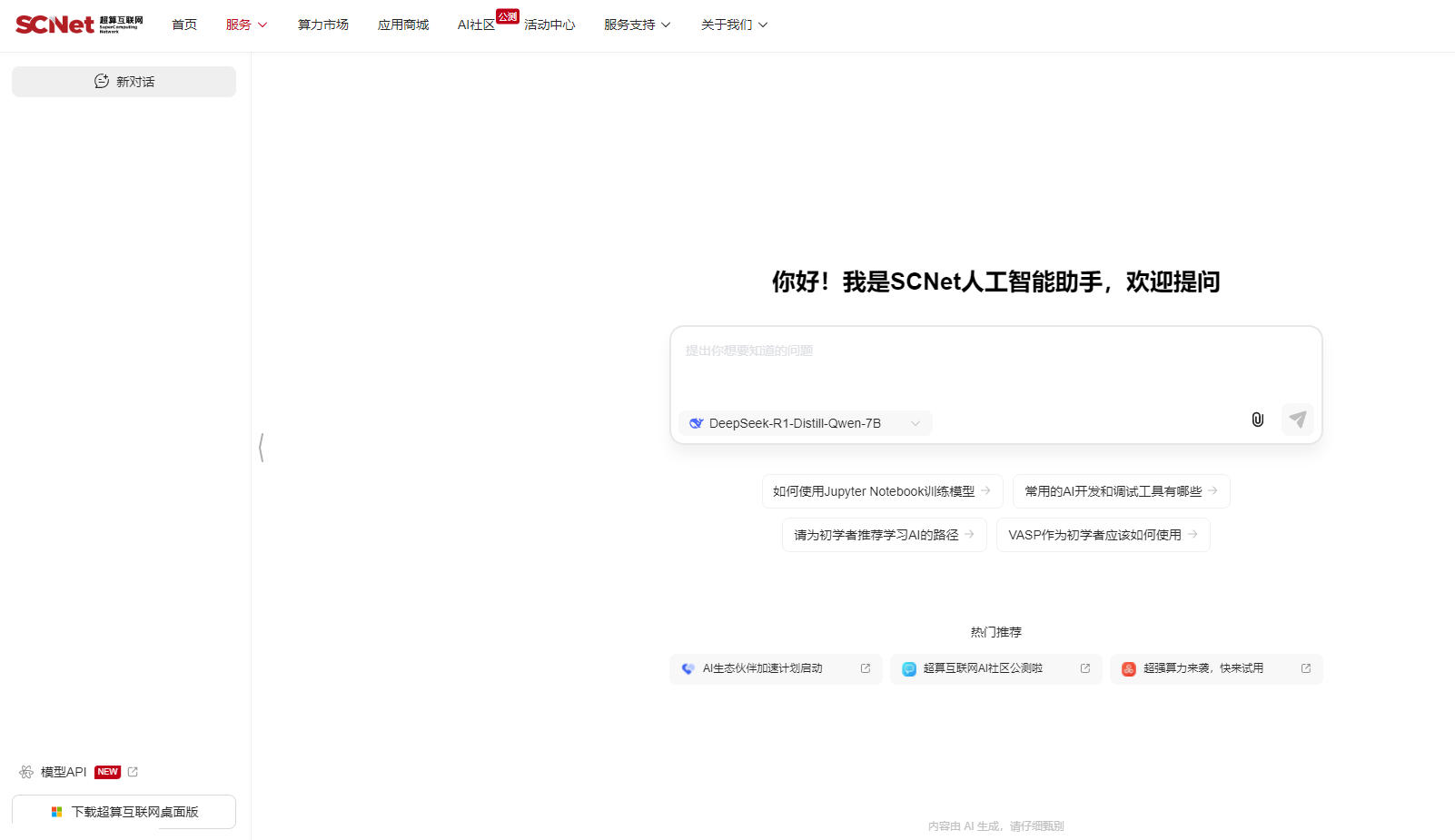Click the welcome heading 你好！我是SCNet人工智能助手
The width and height of the screenshot is (1455, 840).
[x=996, y=282]
